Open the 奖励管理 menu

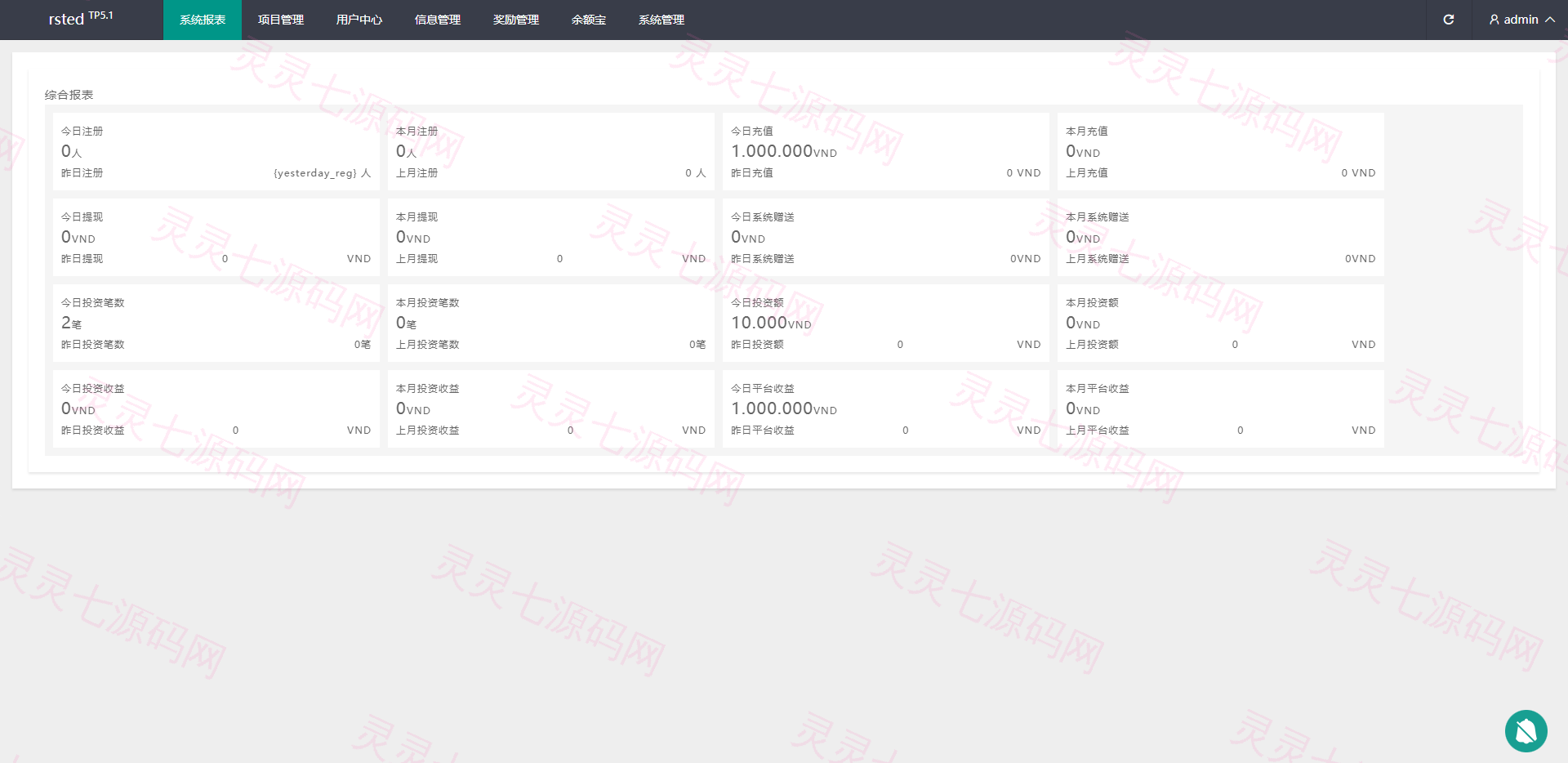tap(516, 20)
